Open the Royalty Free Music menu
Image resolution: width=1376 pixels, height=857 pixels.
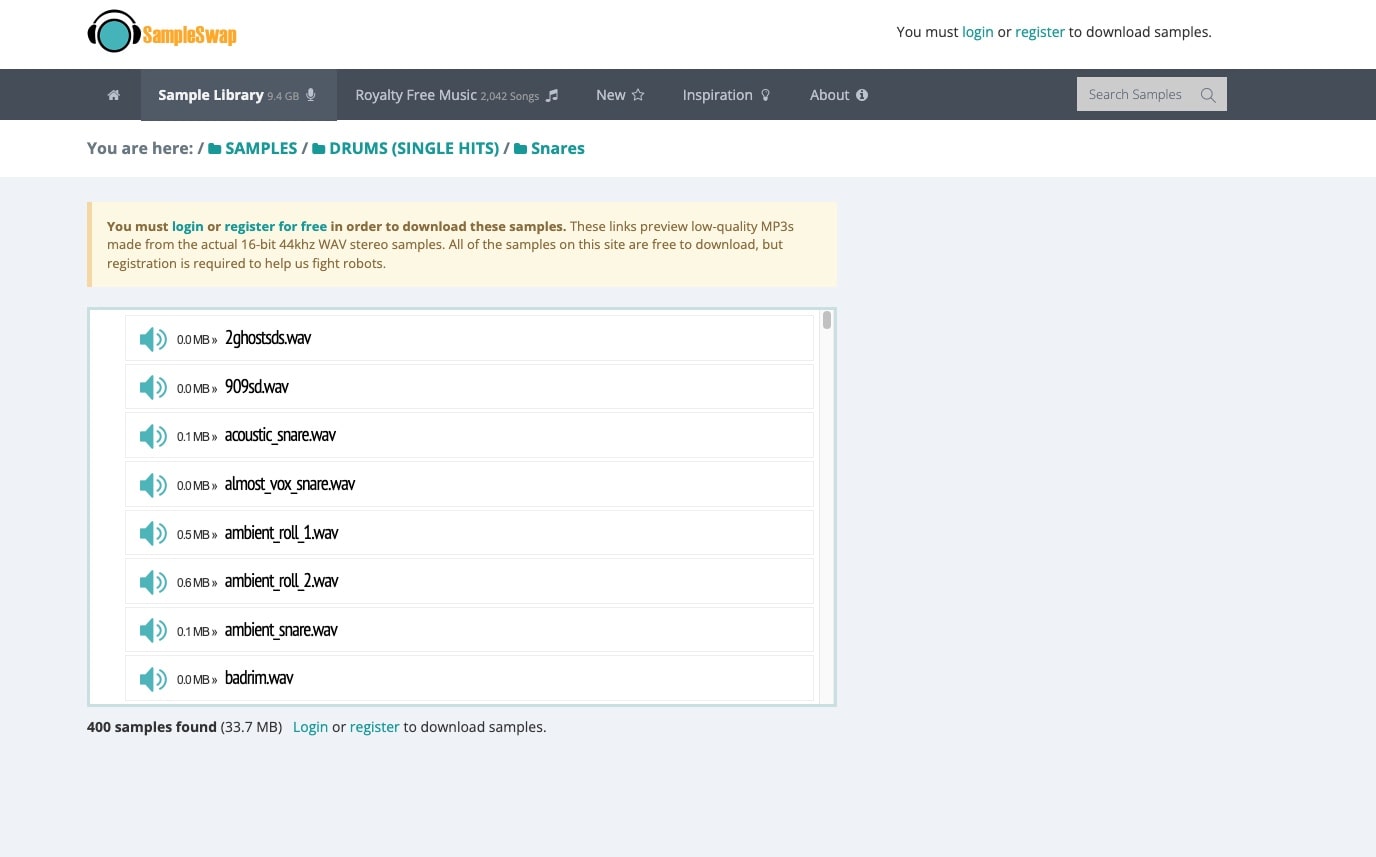456,95
